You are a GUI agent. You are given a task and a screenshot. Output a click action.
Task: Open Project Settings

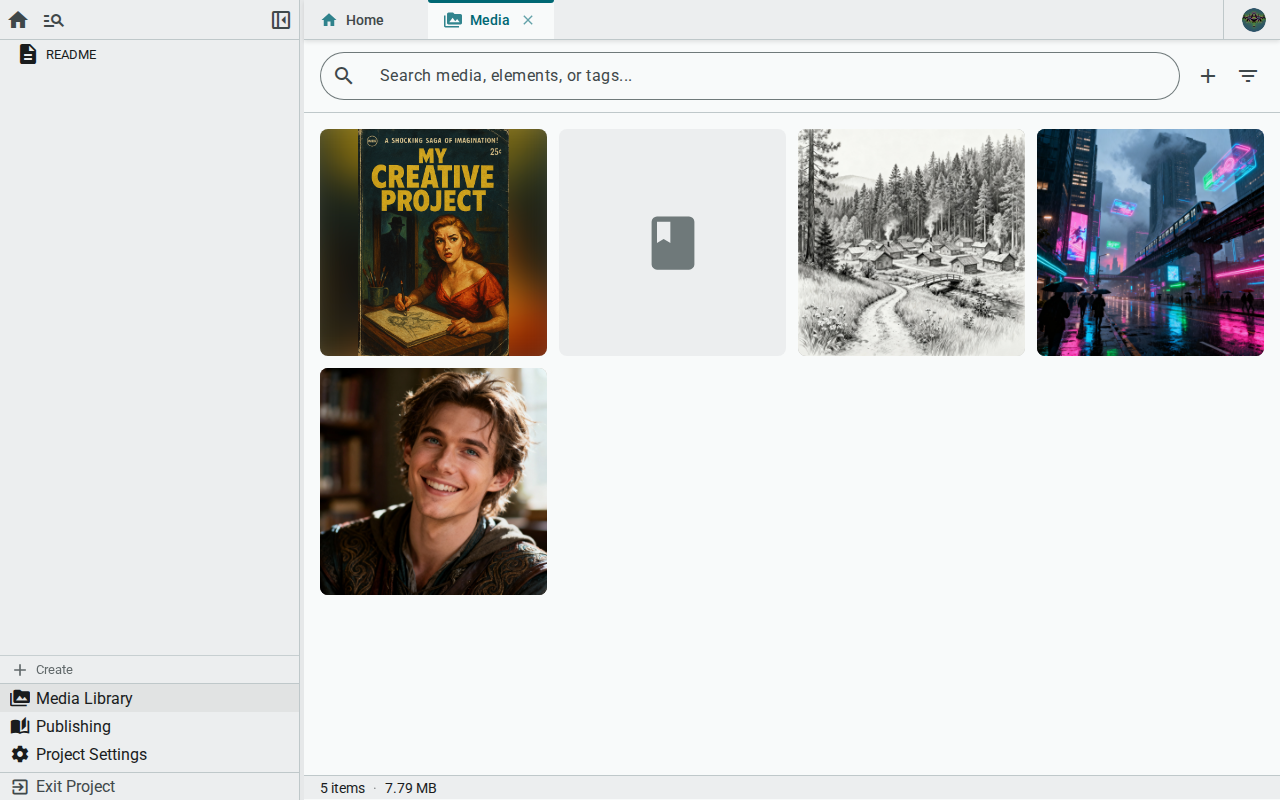(x=150, y=754)
